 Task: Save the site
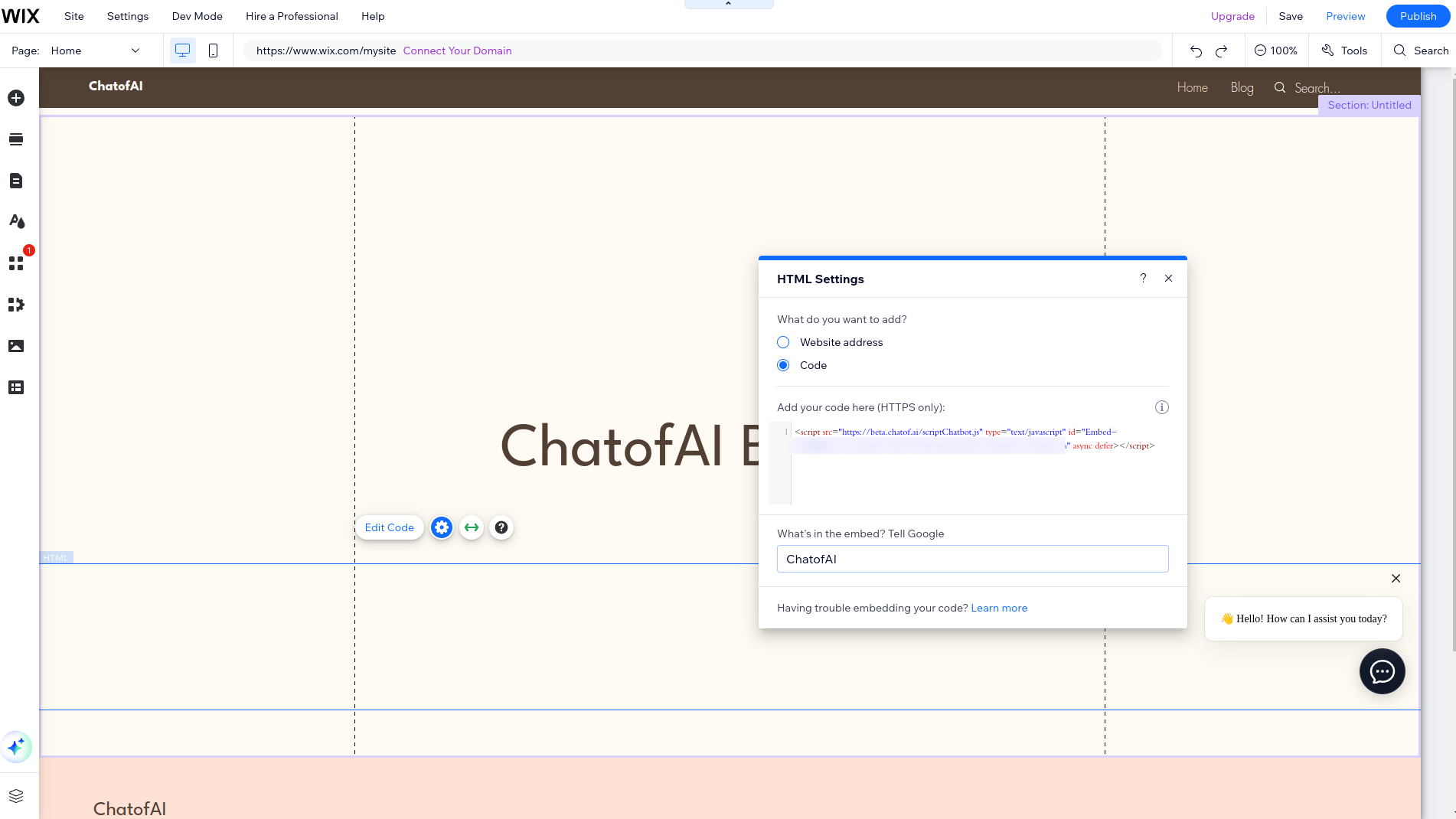click(x=1291, y=16)
